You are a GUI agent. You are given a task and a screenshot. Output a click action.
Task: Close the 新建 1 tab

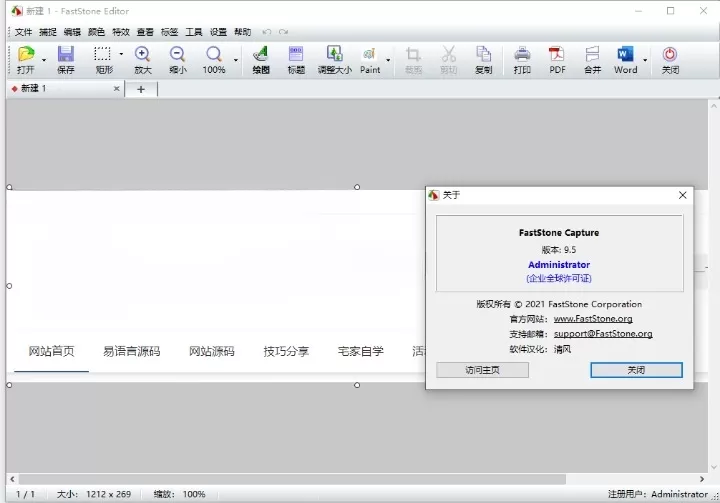click(117, 88)
